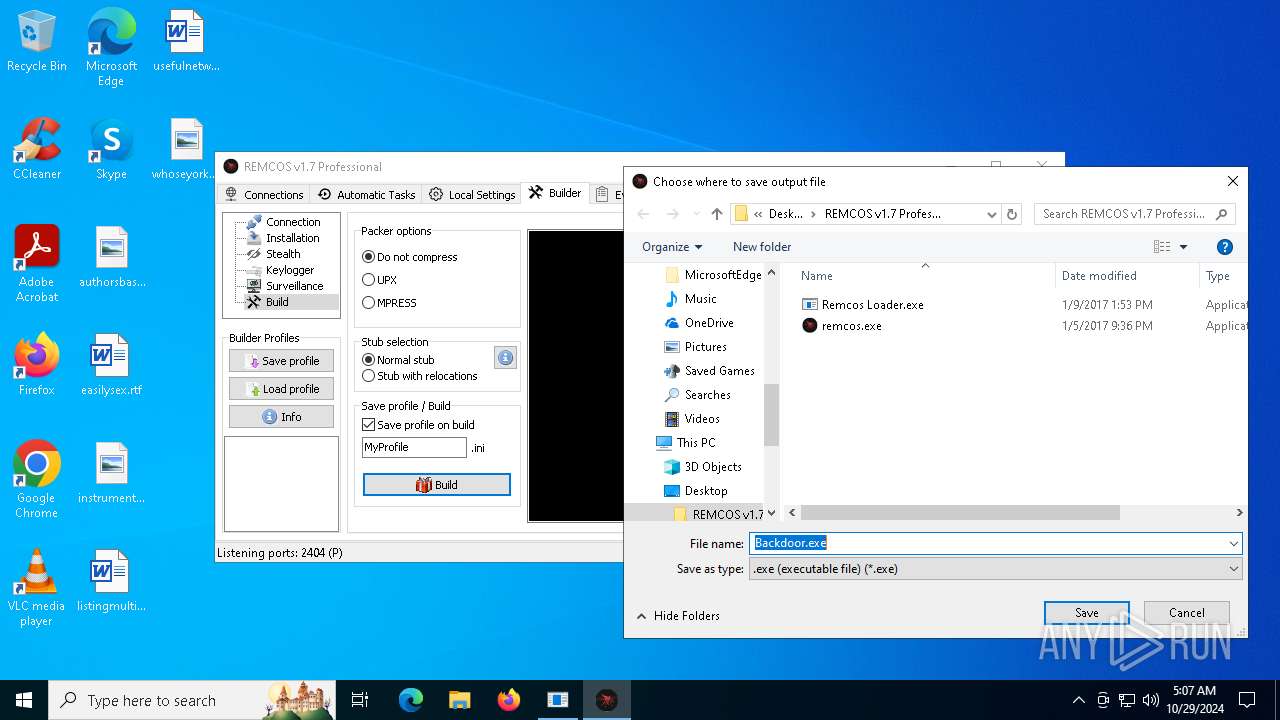This screenshot has width=1280, height=720.
Task: Select OneDrive in navigation tree
Action: click(x=699, y=323)
